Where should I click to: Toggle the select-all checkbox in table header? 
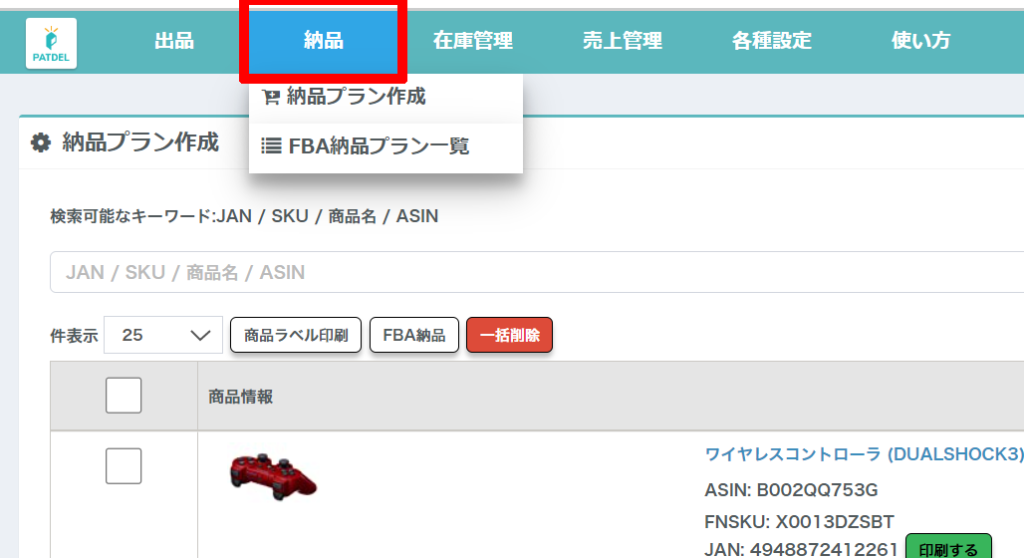(x=124, y=396)
